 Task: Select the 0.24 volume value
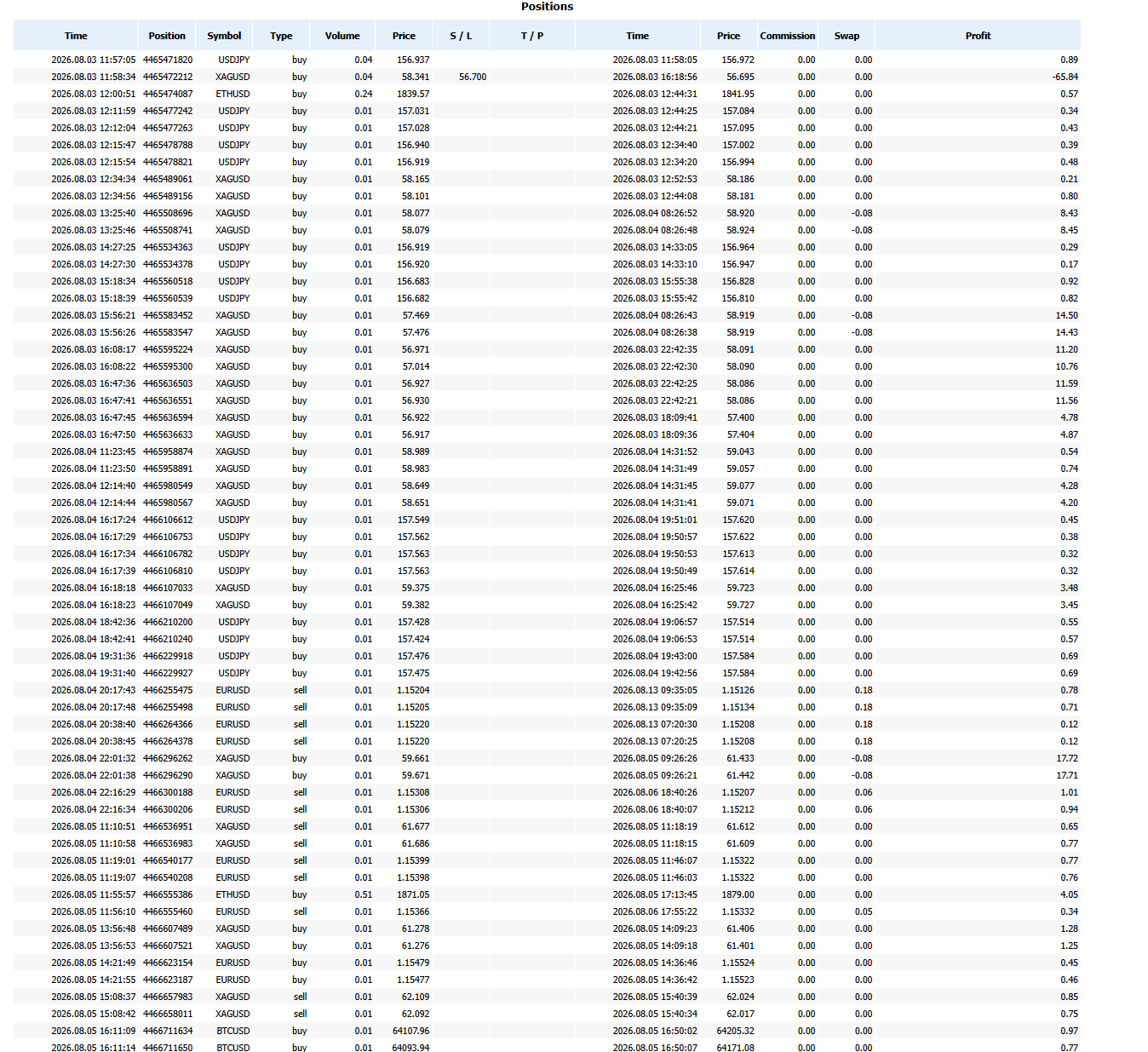coord(364,94)
